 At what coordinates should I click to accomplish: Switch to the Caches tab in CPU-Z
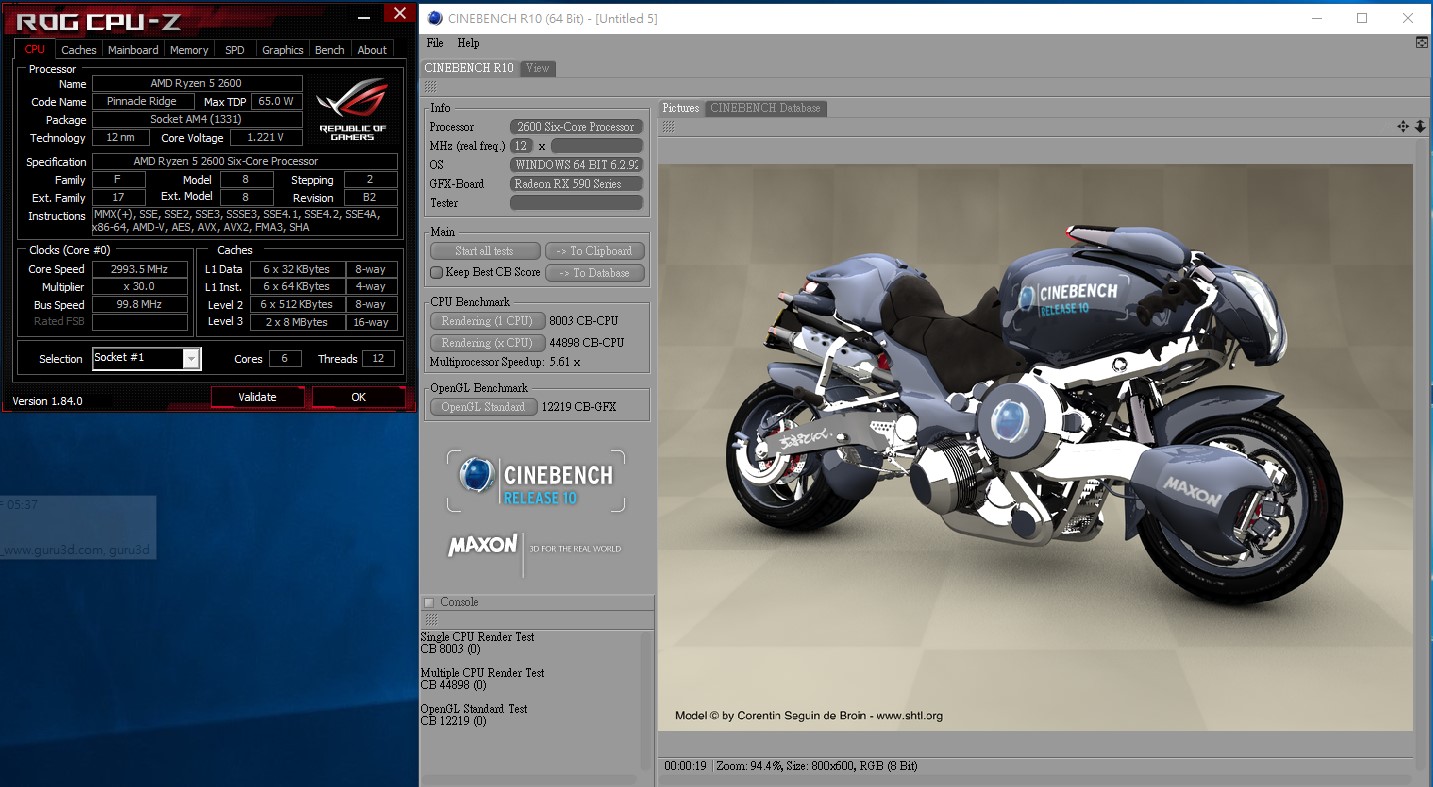pos(78,50)
